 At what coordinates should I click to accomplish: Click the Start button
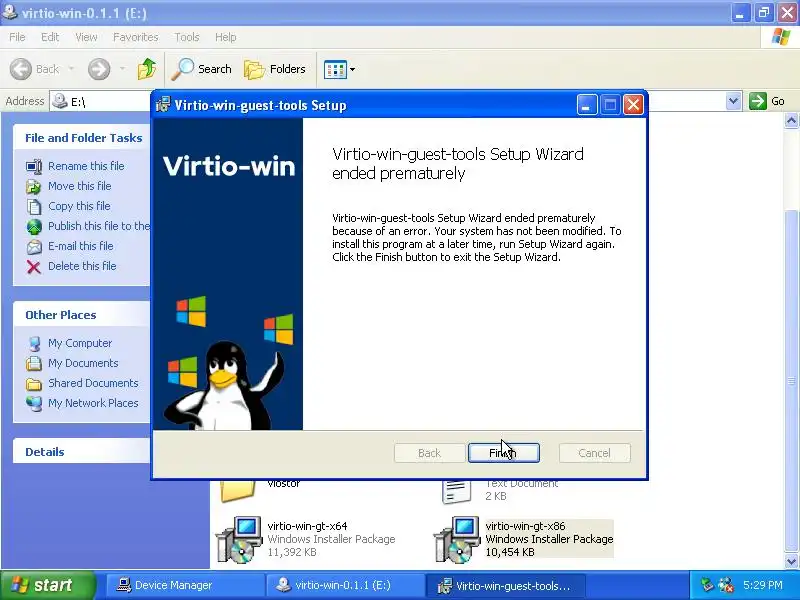pyautogui.click(x=47, y=585)
